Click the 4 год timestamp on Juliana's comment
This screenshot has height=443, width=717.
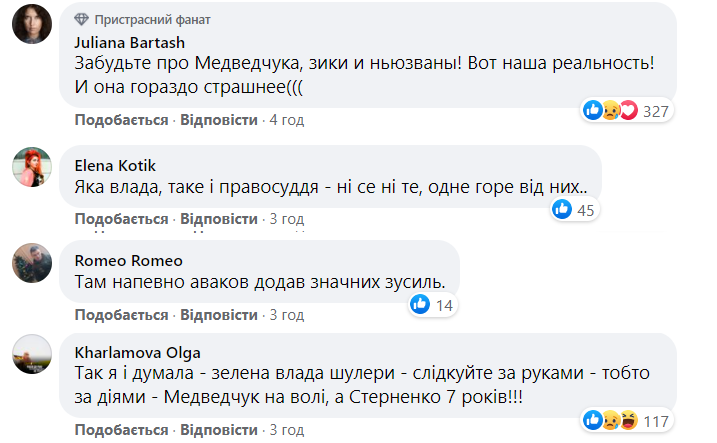pyautogui.click(x=286, y=120)
